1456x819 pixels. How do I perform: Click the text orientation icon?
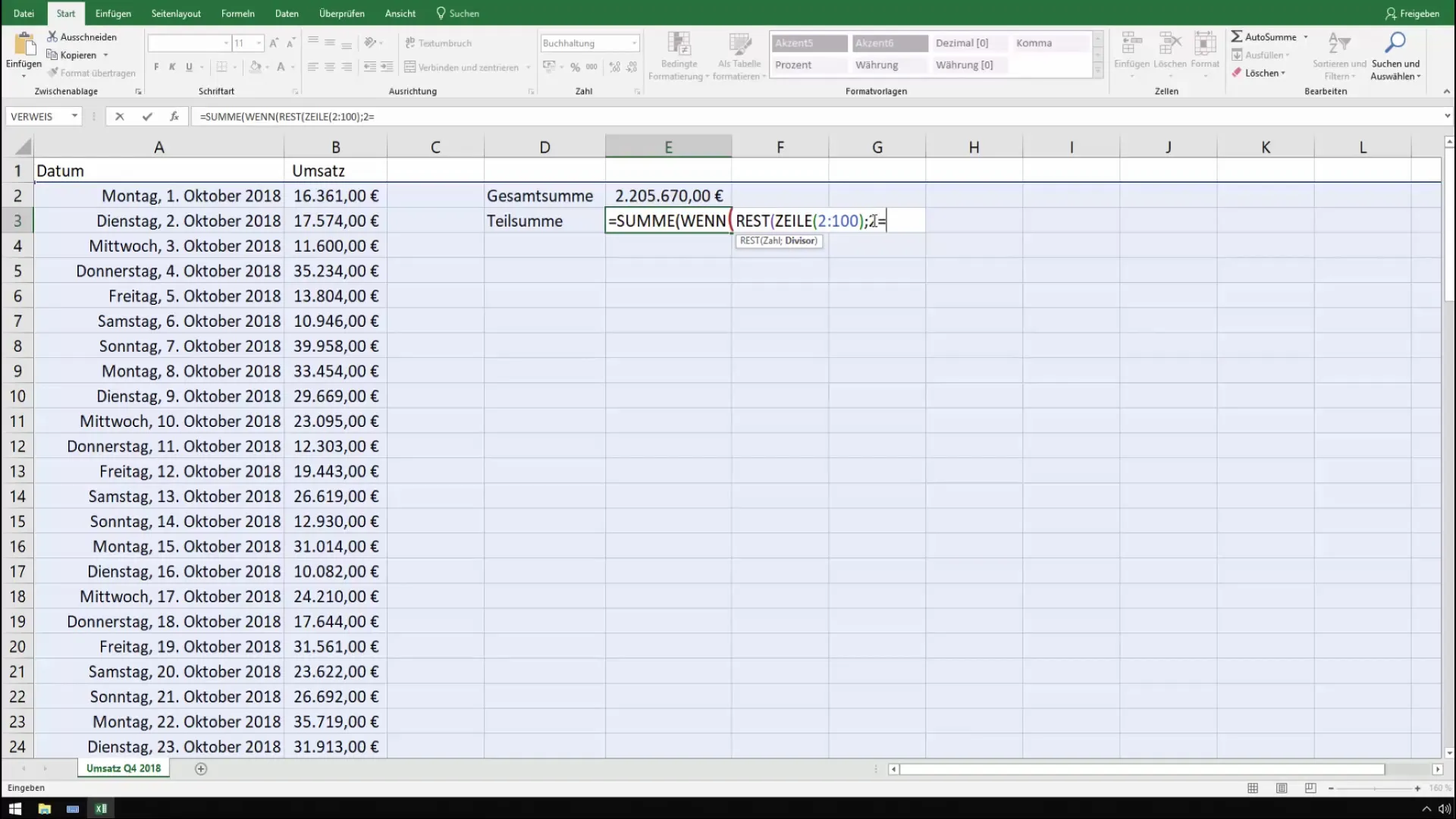[x=370, y=43]
